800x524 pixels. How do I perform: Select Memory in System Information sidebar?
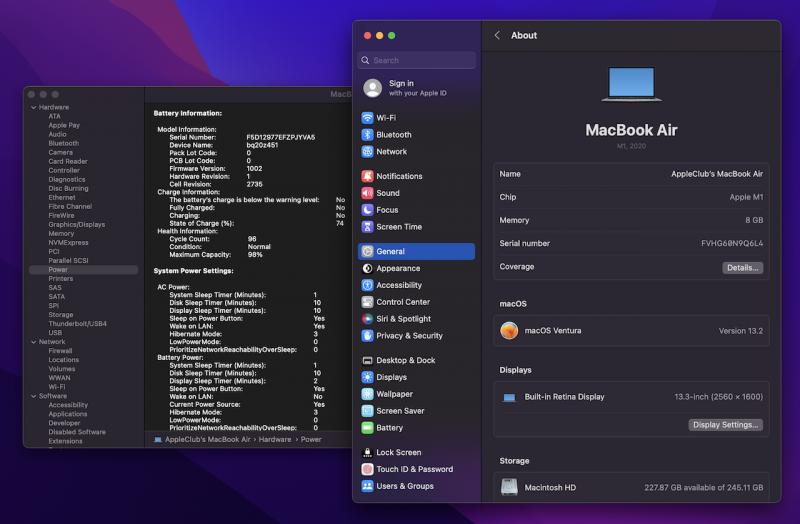point(61,233)
